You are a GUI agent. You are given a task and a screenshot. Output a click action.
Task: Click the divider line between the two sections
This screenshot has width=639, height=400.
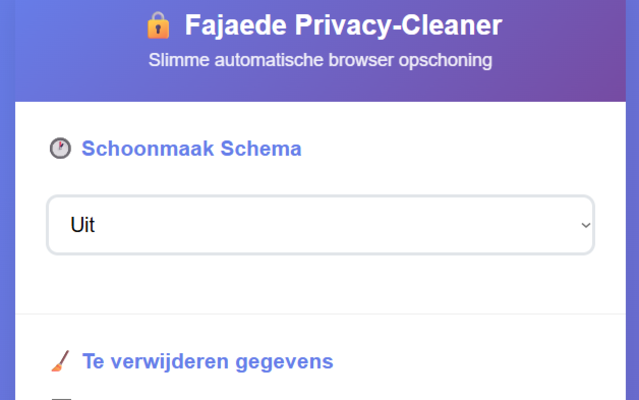320,314
